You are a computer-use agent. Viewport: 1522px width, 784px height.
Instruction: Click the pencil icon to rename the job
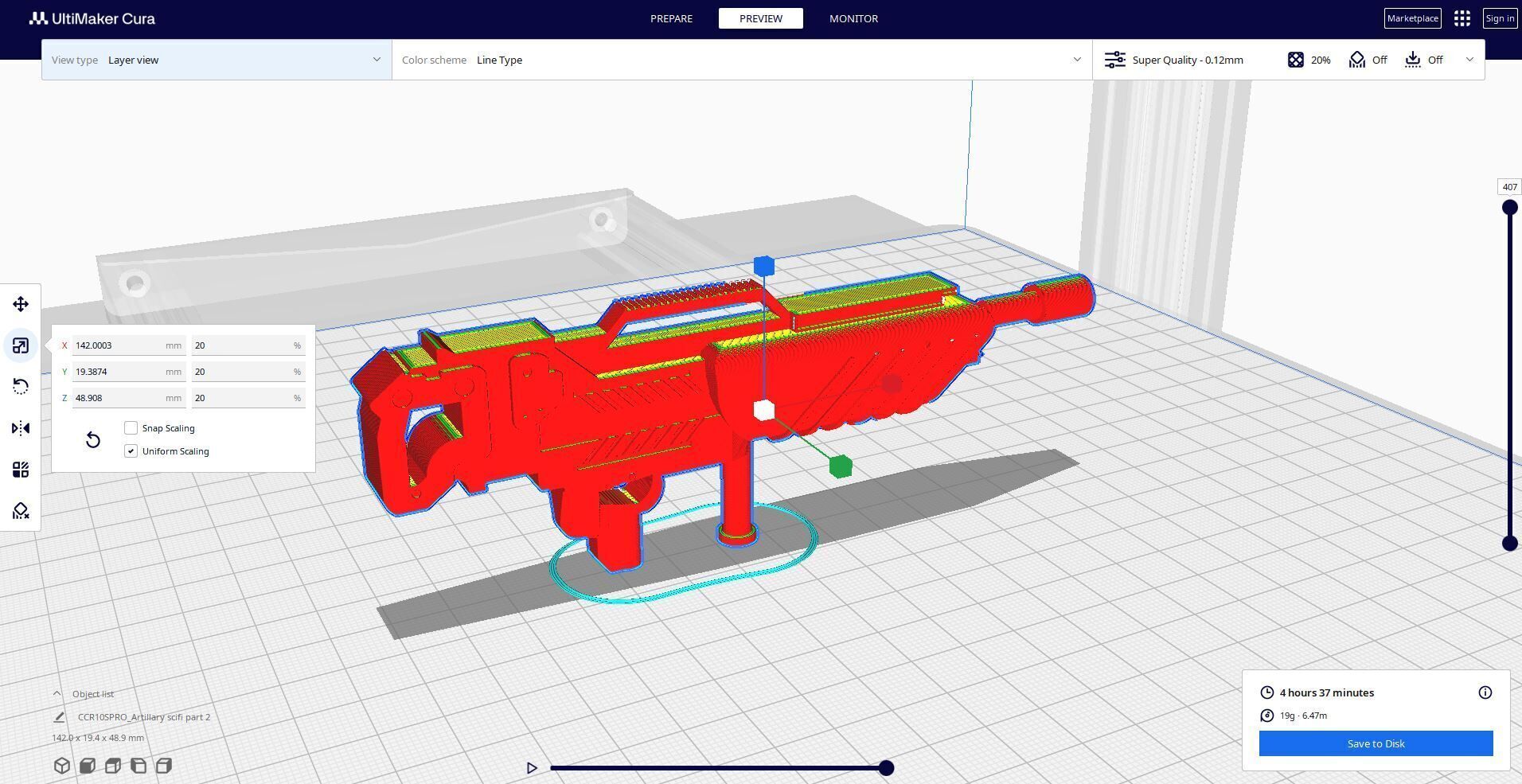59,717
